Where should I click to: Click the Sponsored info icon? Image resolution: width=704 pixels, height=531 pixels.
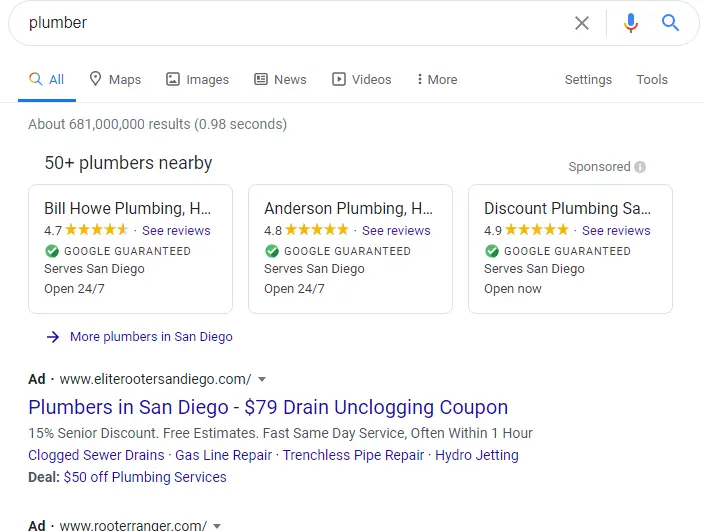[640, 167]
